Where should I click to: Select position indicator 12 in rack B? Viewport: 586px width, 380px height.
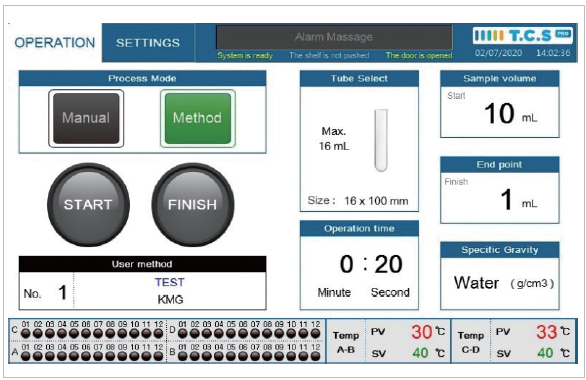click(x=316, y=356)
